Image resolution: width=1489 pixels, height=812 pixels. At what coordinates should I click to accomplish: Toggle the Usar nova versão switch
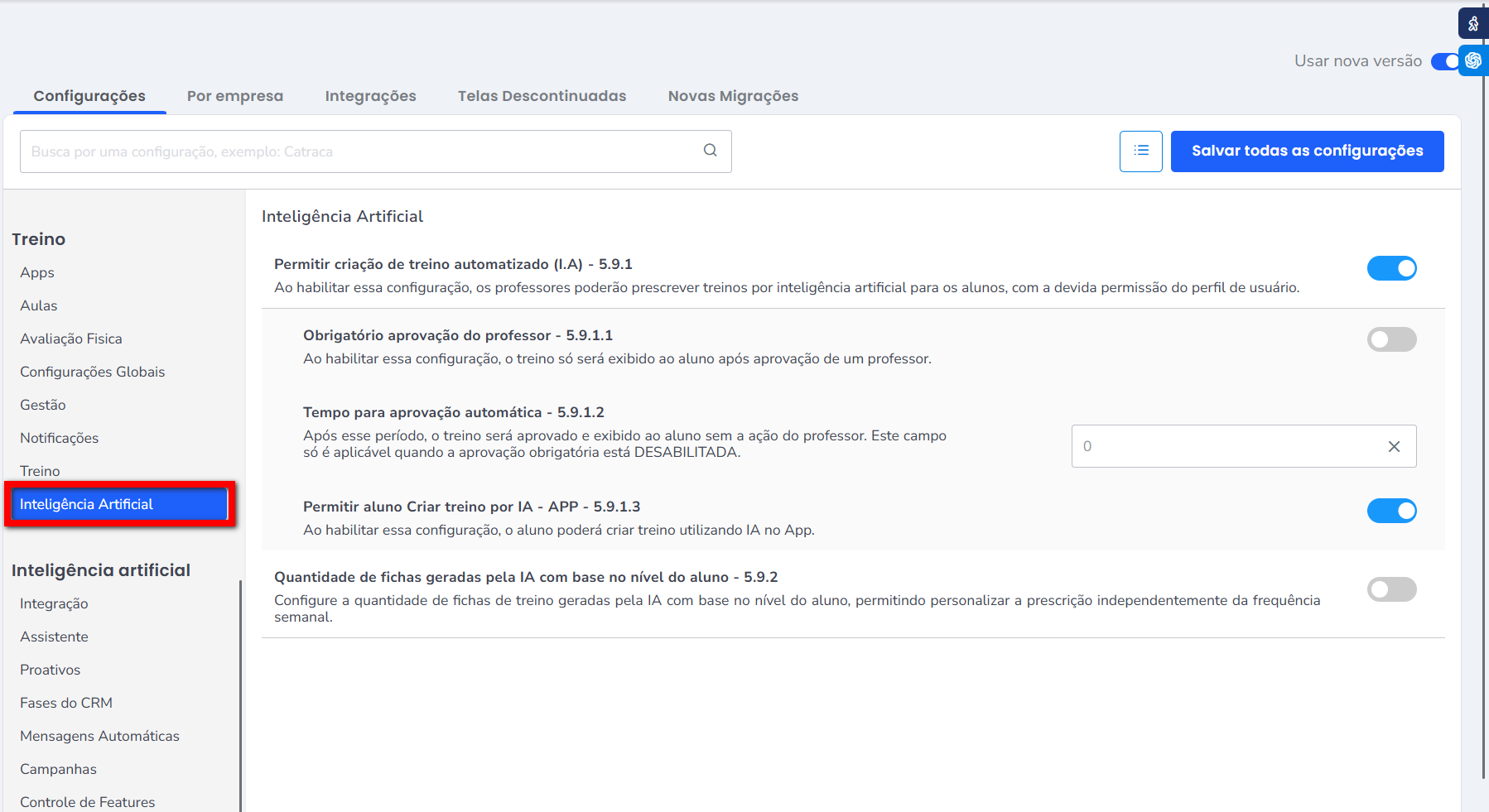coord(1444,61)
